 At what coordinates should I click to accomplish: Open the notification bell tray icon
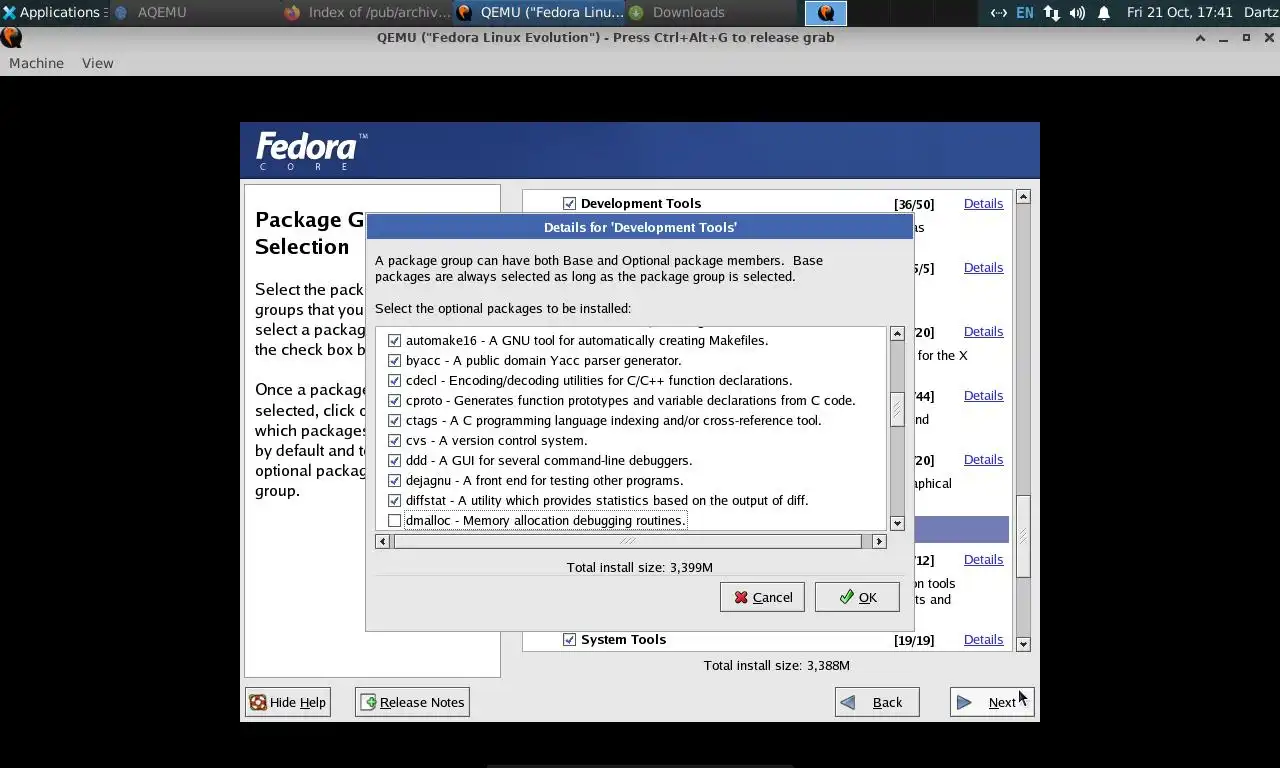1104,13
